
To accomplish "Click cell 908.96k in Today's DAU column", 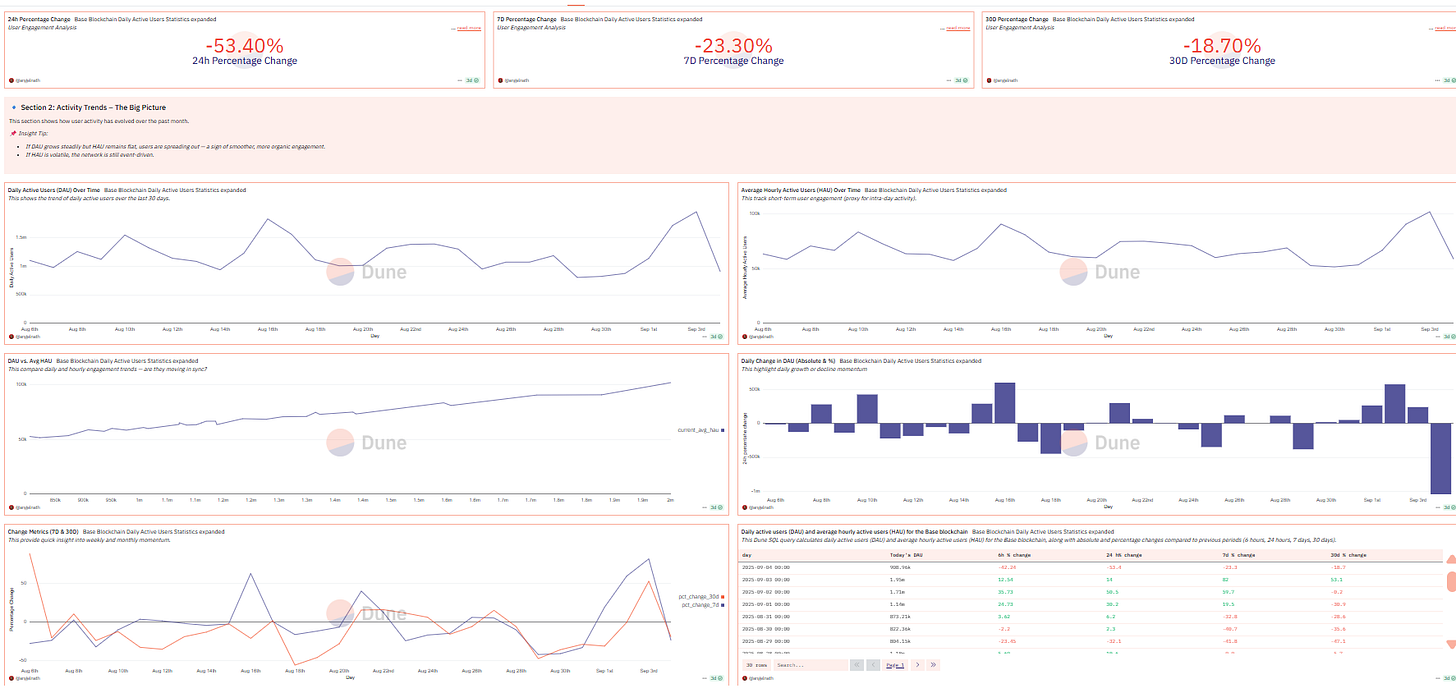I will pyautogui.click(x=902, y=566).
